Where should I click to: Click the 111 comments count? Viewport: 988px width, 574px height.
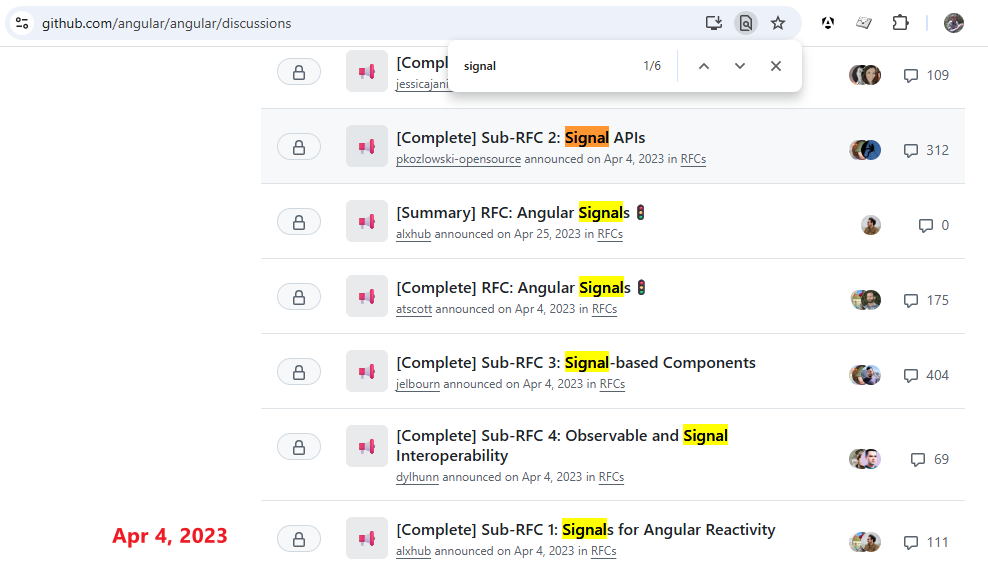926,542
